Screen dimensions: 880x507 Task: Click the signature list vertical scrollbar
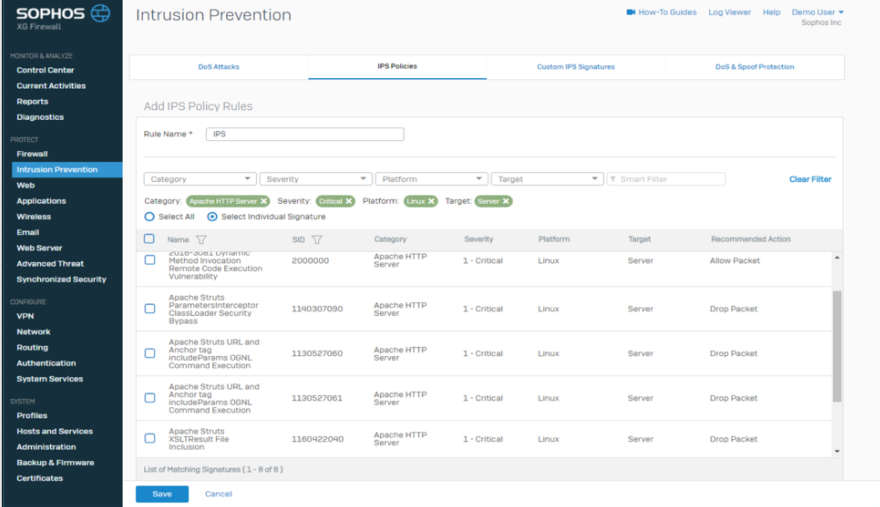point(837,346)
